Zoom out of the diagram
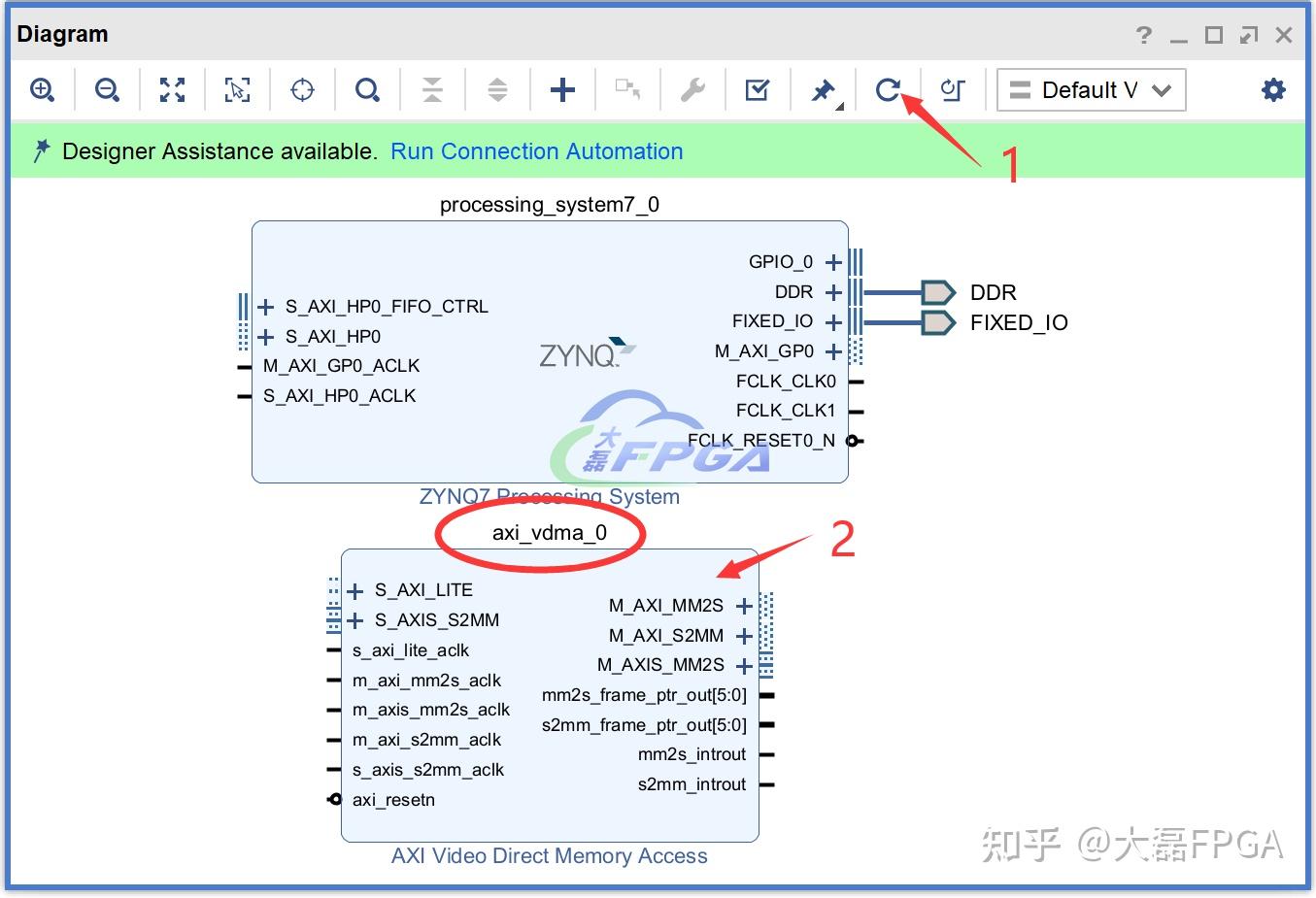Screen dimensions: 1316x898 point(107,89)
